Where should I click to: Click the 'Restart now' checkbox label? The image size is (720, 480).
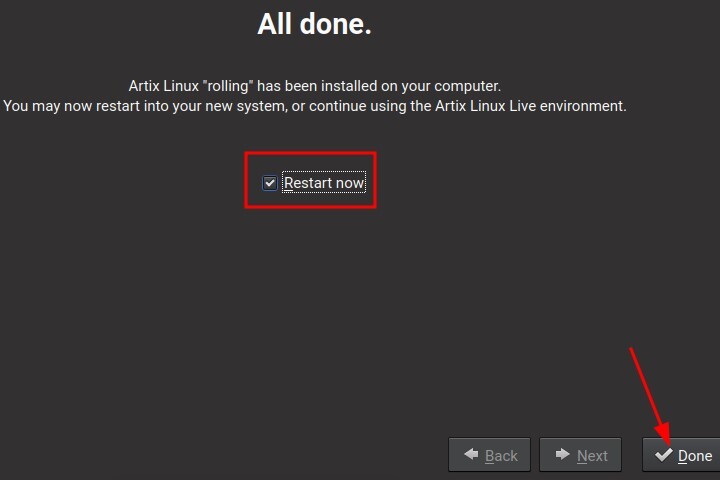click(324, 183)
